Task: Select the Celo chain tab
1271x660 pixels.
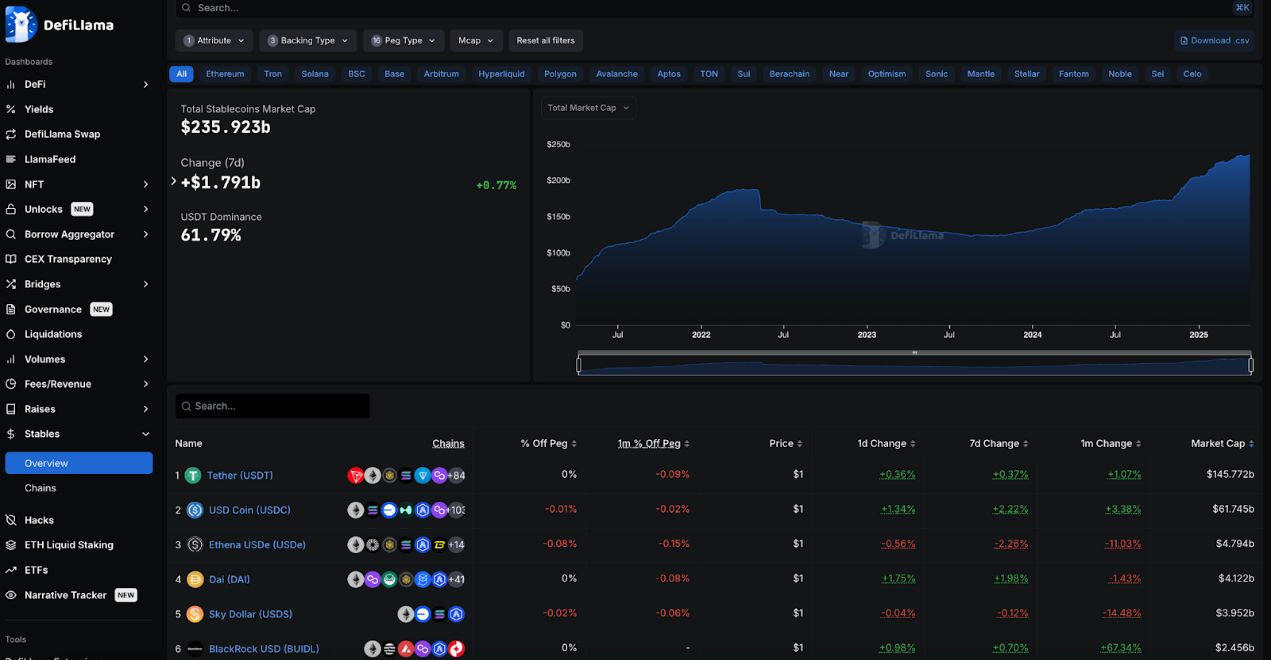Action: coord(1192,74)
